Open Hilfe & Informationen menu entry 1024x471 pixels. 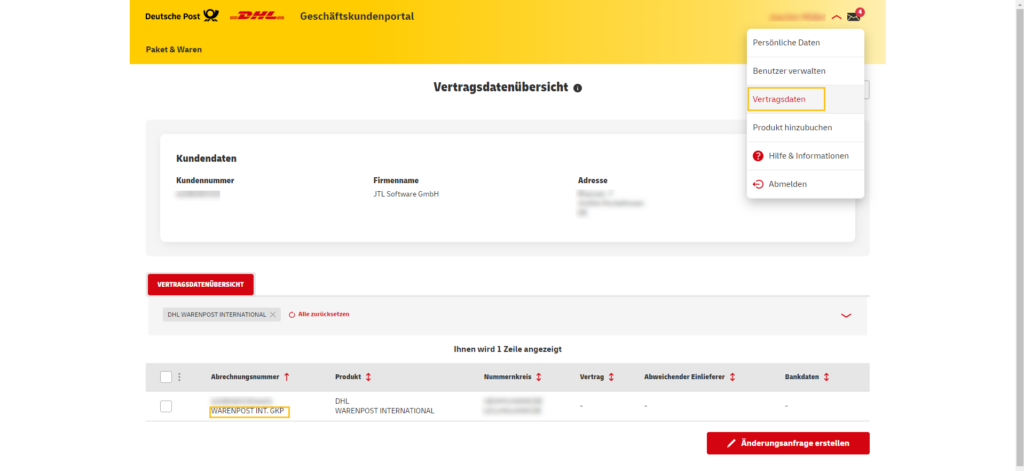[805, 156]
